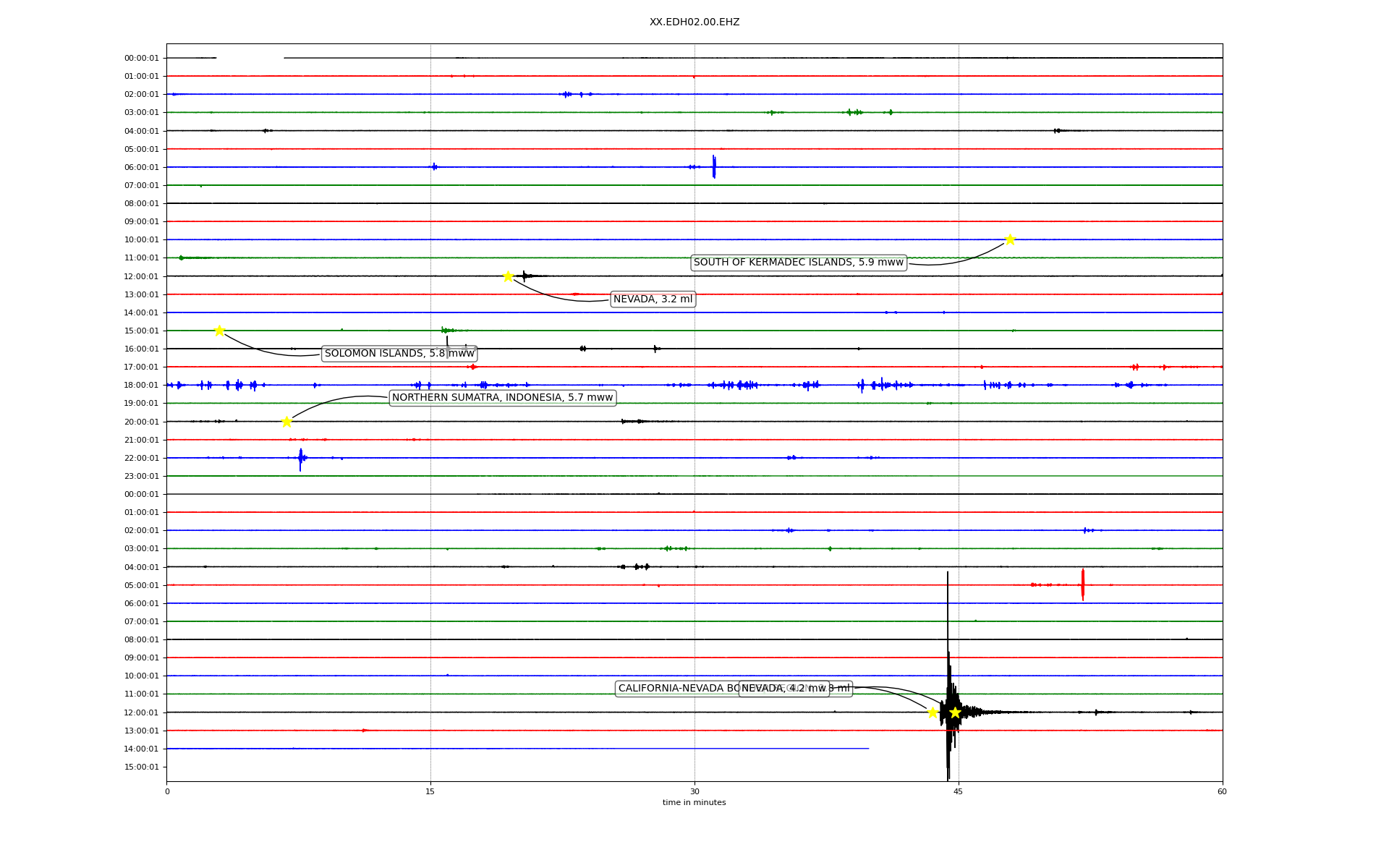Click the red spike on the second 05:00:01 trace
This screenshot has height=868, width=1389.
[x=1082, y=584]
